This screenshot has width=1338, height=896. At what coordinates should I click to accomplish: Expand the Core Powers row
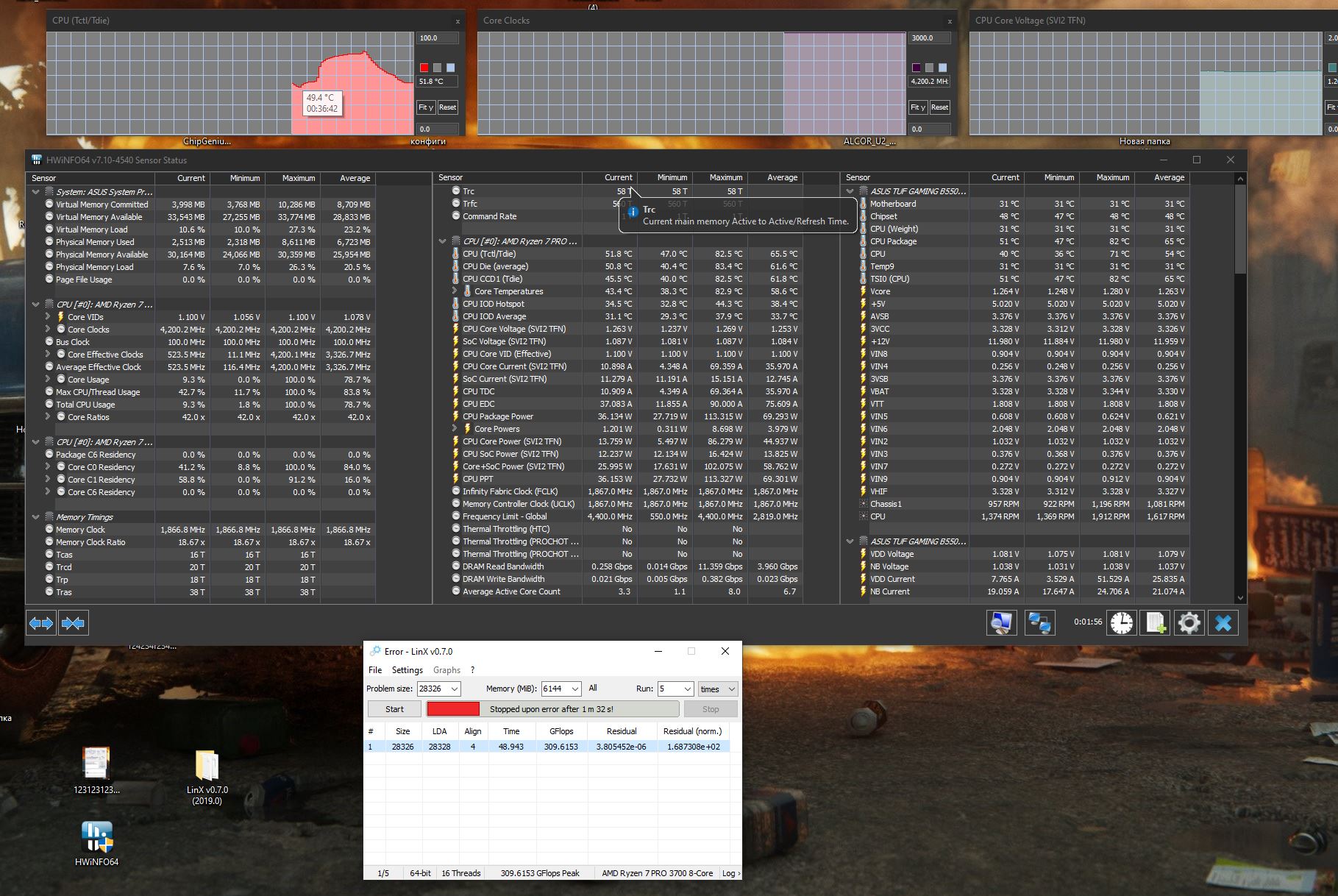pyautogui.click(x=455, y=429)
